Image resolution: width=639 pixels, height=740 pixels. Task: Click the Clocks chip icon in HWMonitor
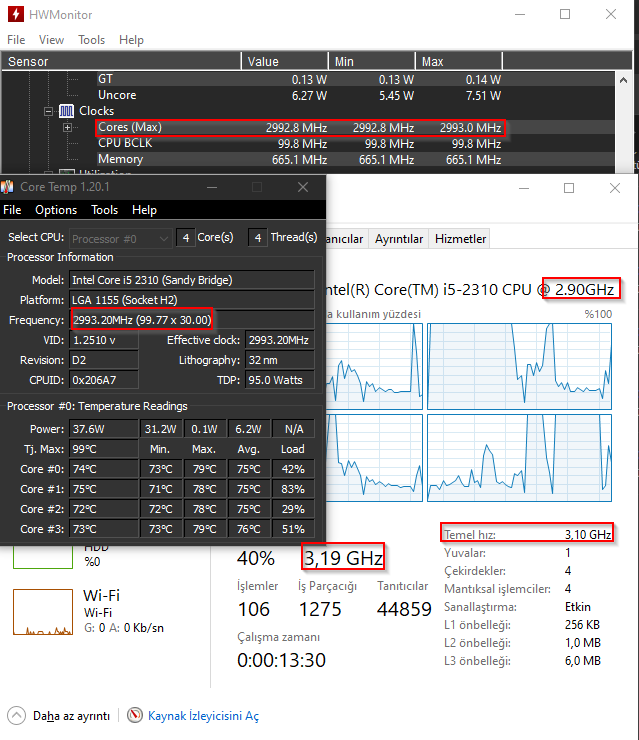pyautogui.click(x=67, y=111)
